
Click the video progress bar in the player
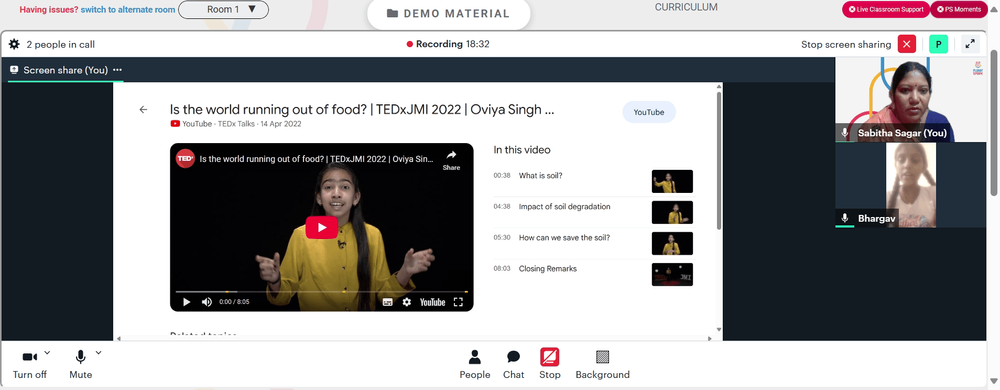click(321, 292)
